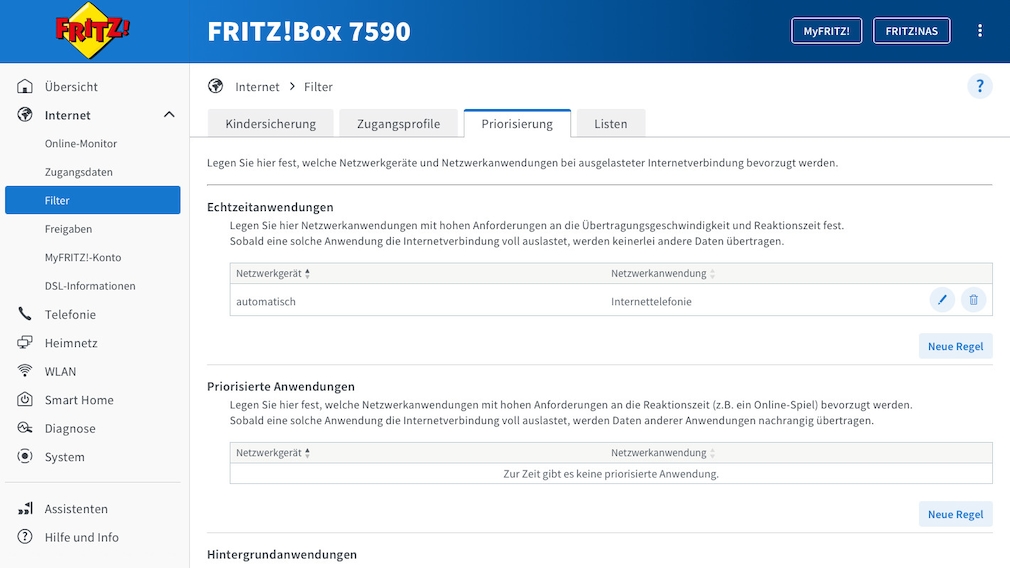This screenshot has height=568, width=1010.
Task: Click the FRITZ! logo
Action: (93, 30)
